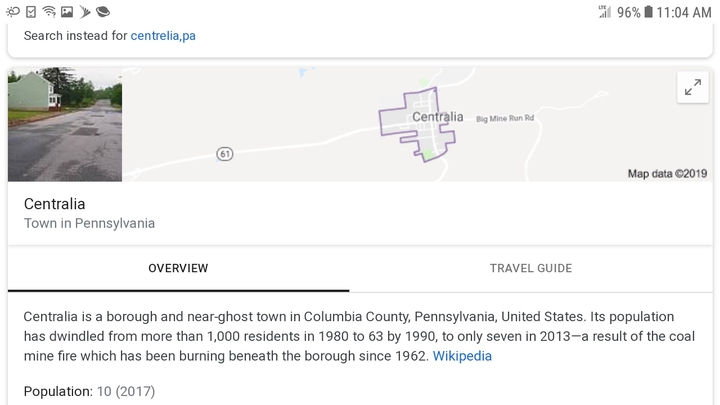
Task: Tap the Route 61 highway marker
Action: tap(225, 154)
